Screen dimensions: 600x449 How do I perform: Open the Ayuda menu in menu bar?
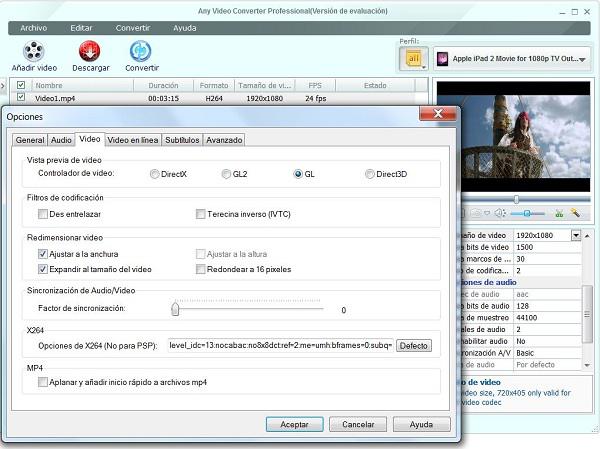[184, 28]
